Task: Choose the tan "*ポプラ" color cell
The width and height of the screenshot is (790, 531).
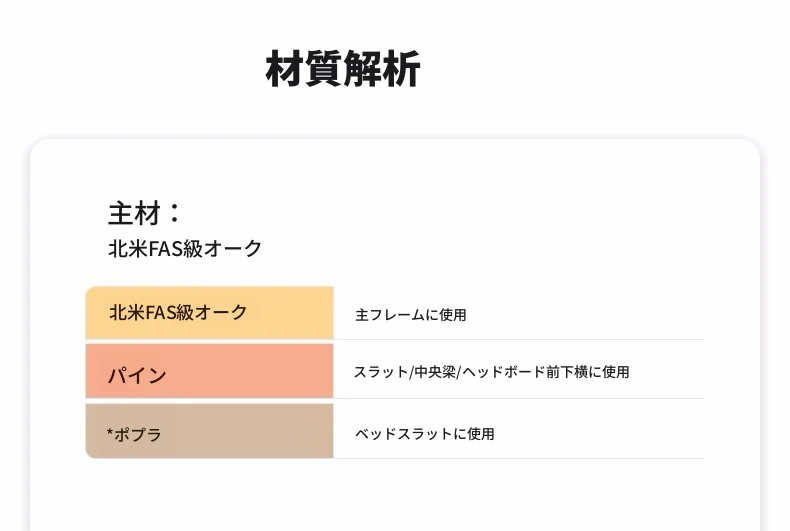Action: 209,431
